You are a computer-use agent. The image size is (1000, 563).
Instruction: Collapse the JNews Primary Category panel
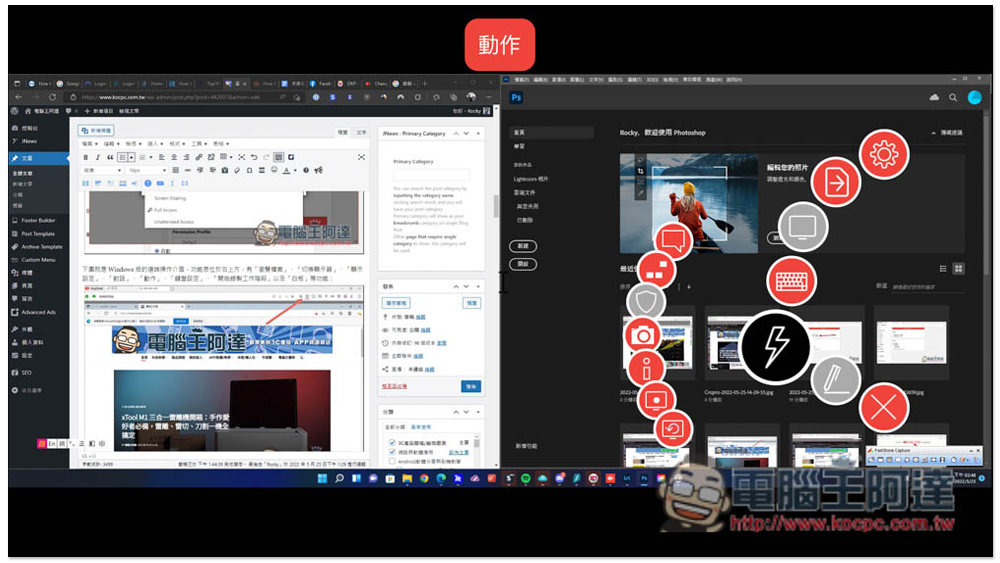(x=478, y=133)
